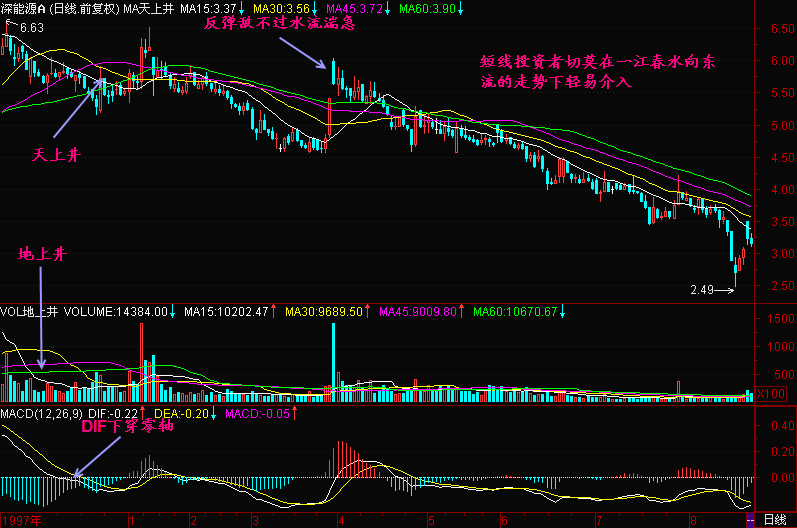
Task: Click the 2.49 low price marker
Action: (703, 291)
